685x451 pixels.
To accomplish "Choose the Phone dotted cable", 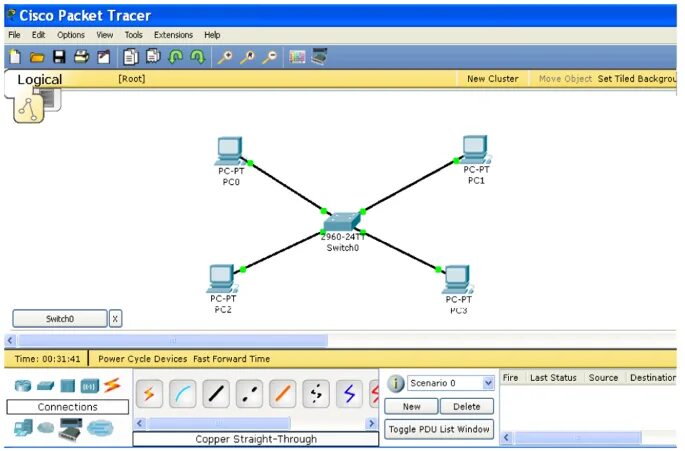I will click(x=316, y=394).
